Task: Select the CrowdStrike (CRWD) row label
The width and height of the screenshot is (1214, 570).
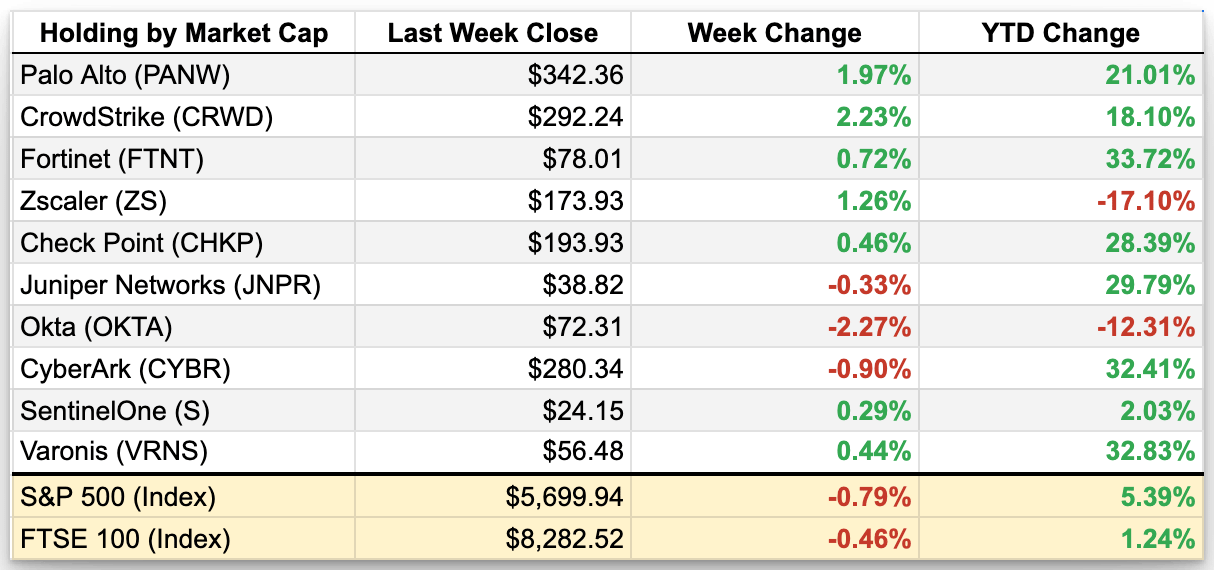Action: 146,117
